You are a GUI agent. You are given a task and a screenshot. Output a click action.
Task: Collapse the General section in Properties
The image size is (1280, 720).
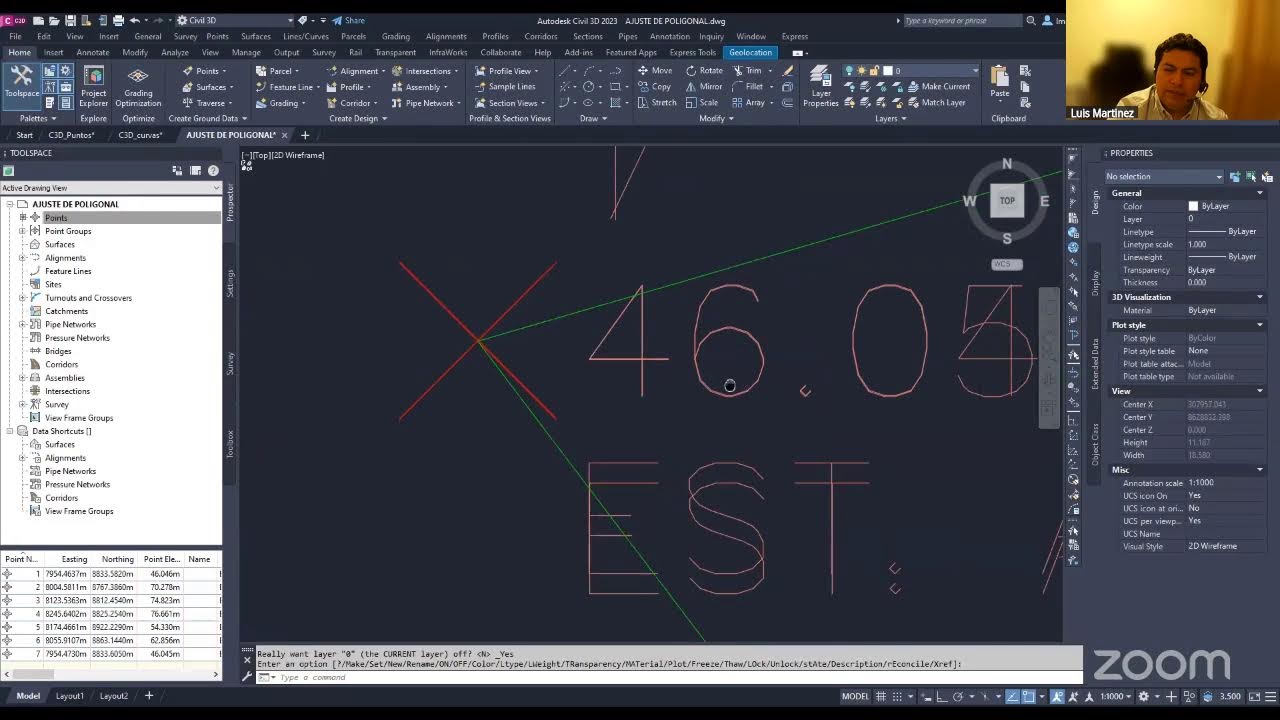(x=1259, y=193)
